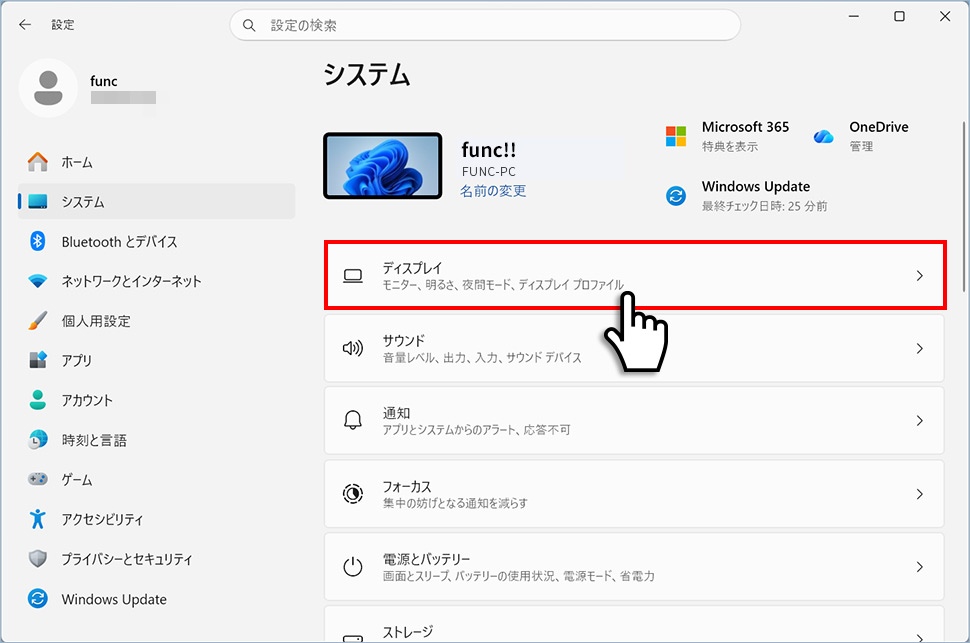Click the 個人用設定 paintbrush icon
Viewport: 970px width, 643px height.
tap(38, 321)
